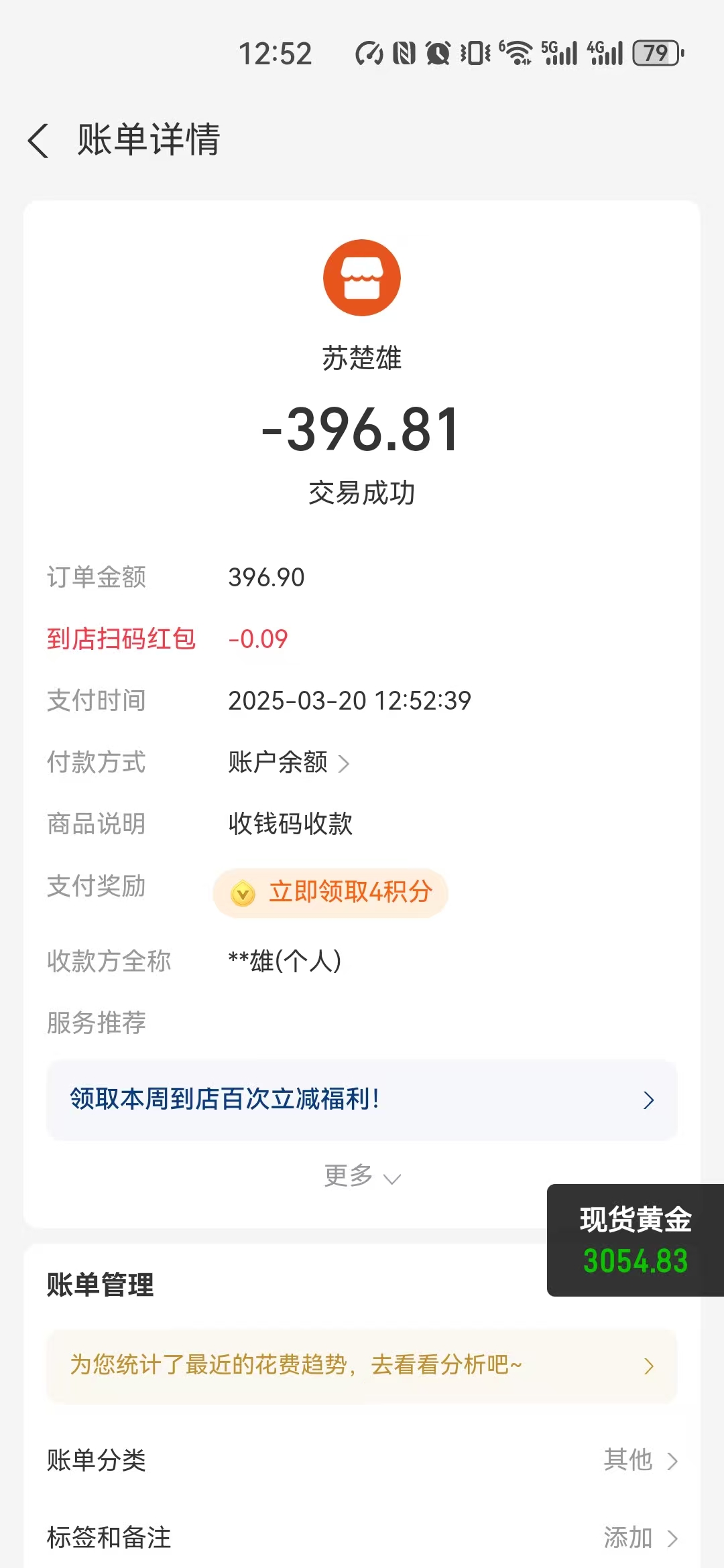Tap the vibrate mode status icon
The height and width of the screenshot is (1568, 724).
click(475, 53)
